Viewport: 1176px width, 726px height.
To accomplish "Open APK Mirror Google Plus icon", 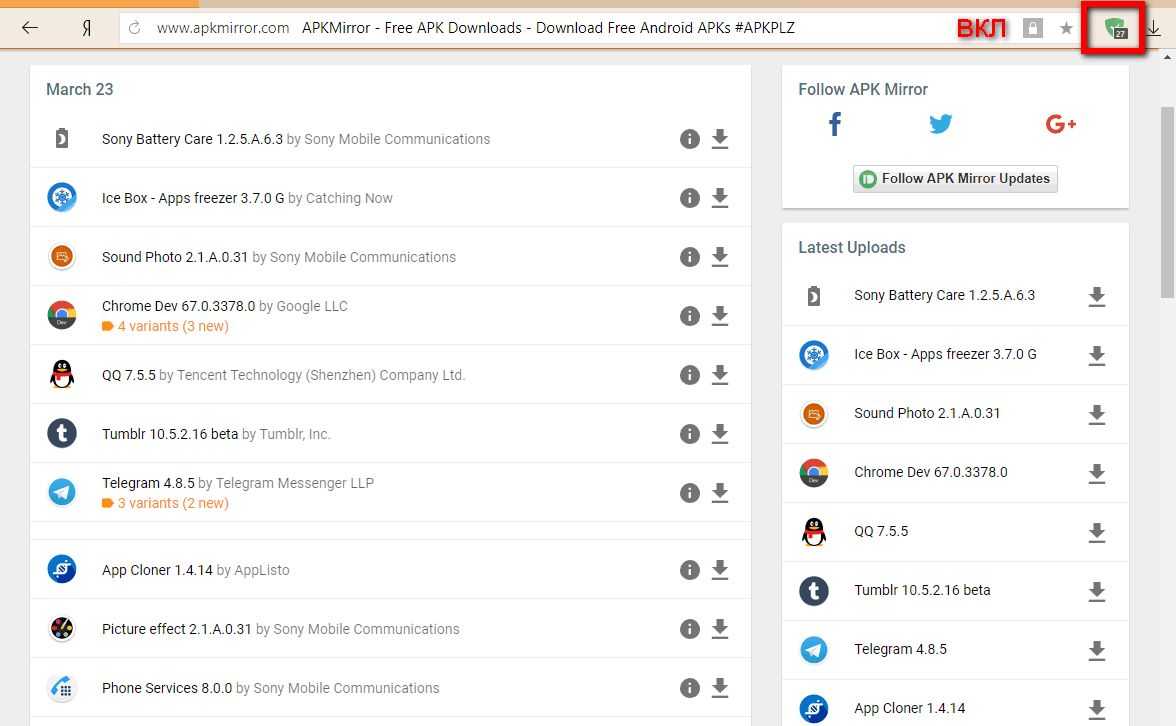I will pyautogui.click(x=1060, y=124).
